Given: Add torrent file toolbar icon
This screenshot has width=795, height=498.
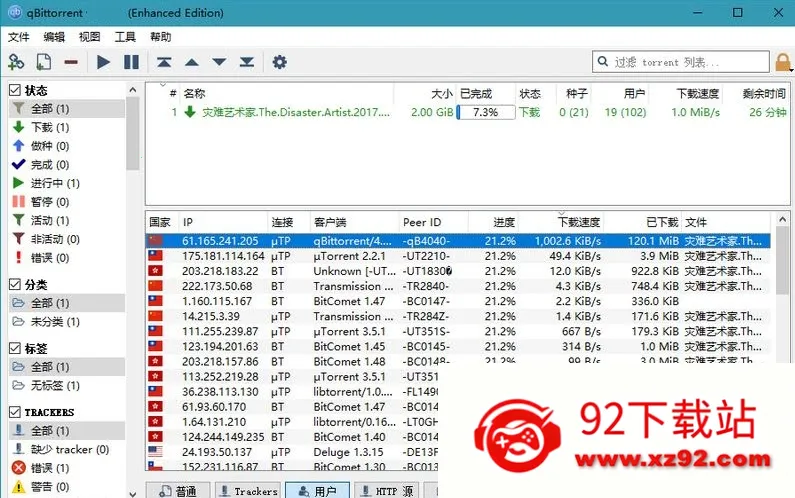Looking at the screenshot, I should point(44,62).
